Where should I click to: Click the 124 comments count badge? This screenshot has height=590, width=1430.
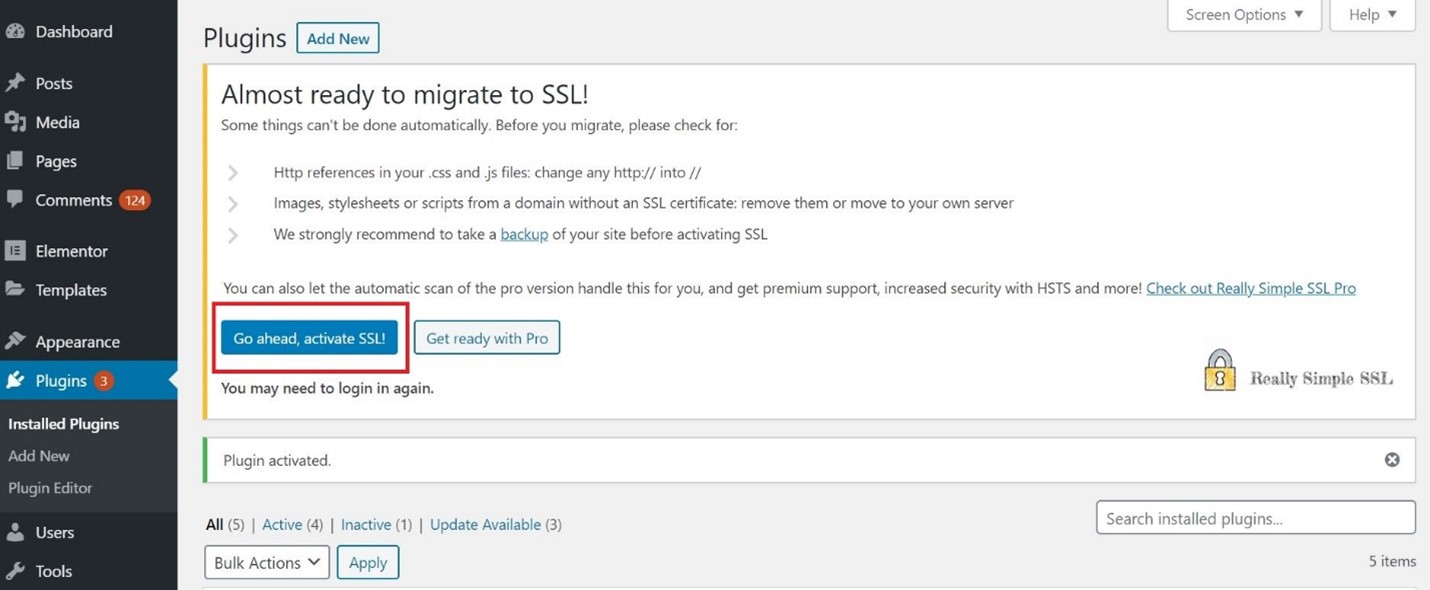pos(134,200)
